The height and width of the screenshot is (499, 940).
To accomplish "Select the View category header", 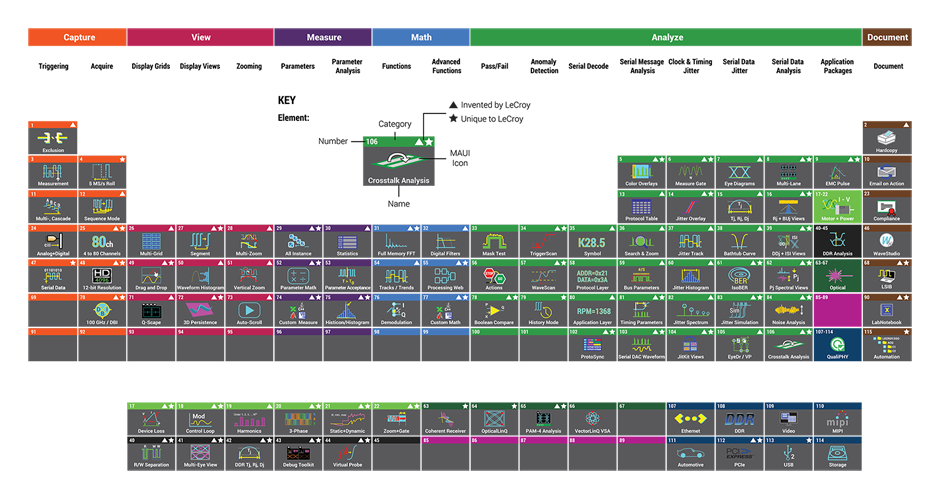I will coord(200,37).
